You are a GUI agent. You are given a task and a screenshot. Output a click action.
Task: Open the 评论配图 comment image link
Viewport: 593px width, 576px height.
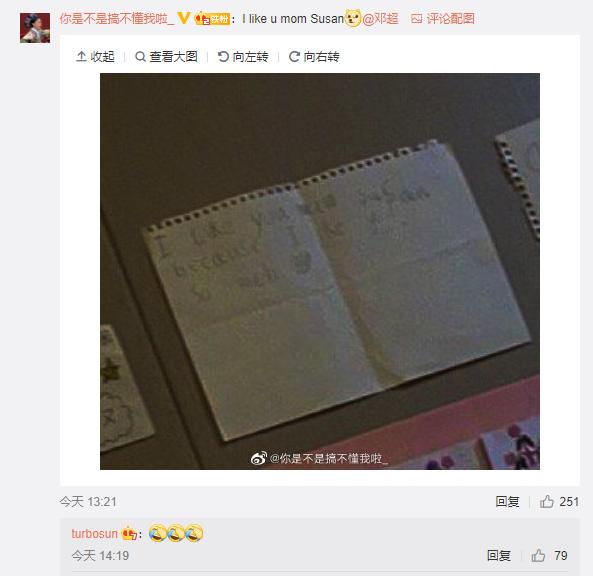[x=442, y=18]
